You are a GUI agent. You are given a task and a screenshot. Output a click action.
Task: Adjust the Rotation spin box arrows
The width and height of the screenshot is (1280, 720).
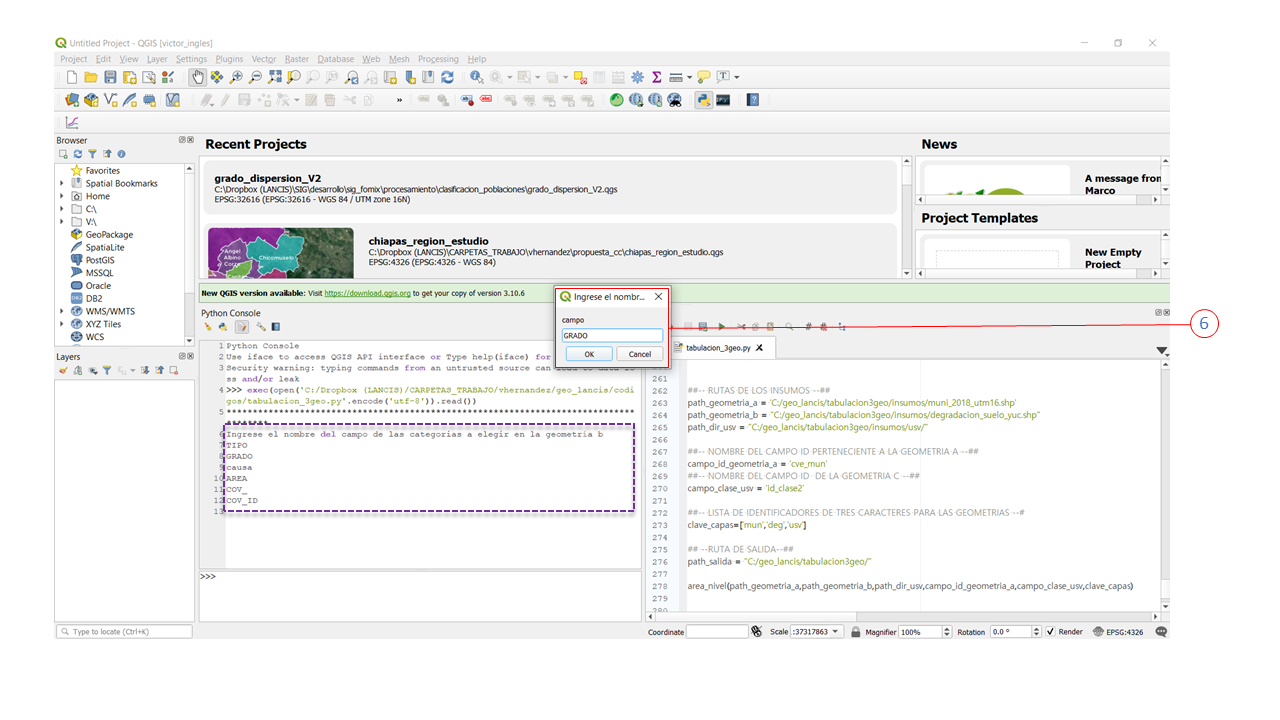click(1036, 632)
